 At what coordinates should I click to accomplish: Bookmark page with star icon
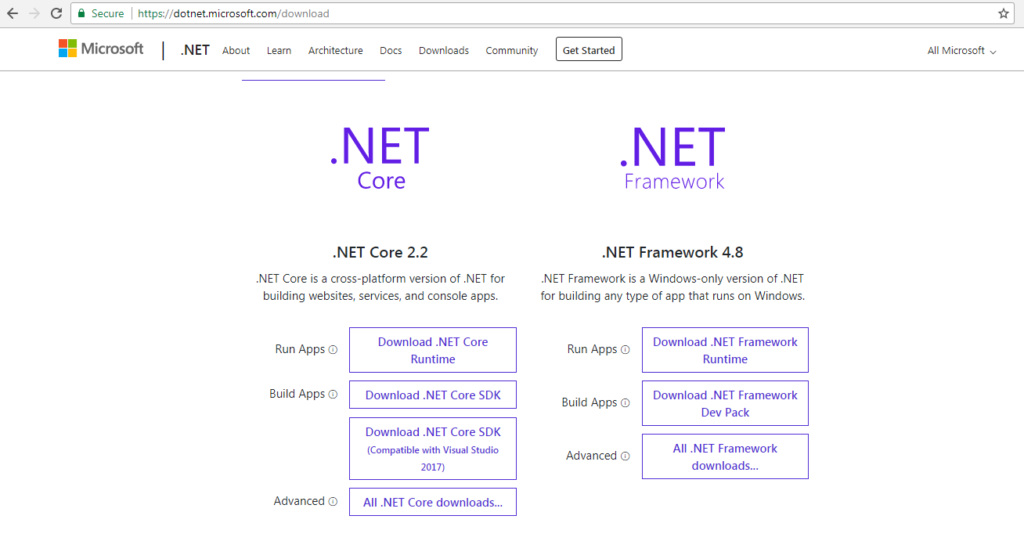point(1003,14)
